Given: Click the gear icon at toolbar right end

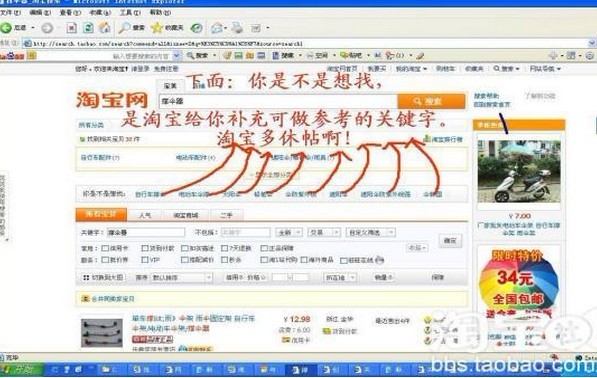Looking at the screenshot, I should (x=589, y=56).
